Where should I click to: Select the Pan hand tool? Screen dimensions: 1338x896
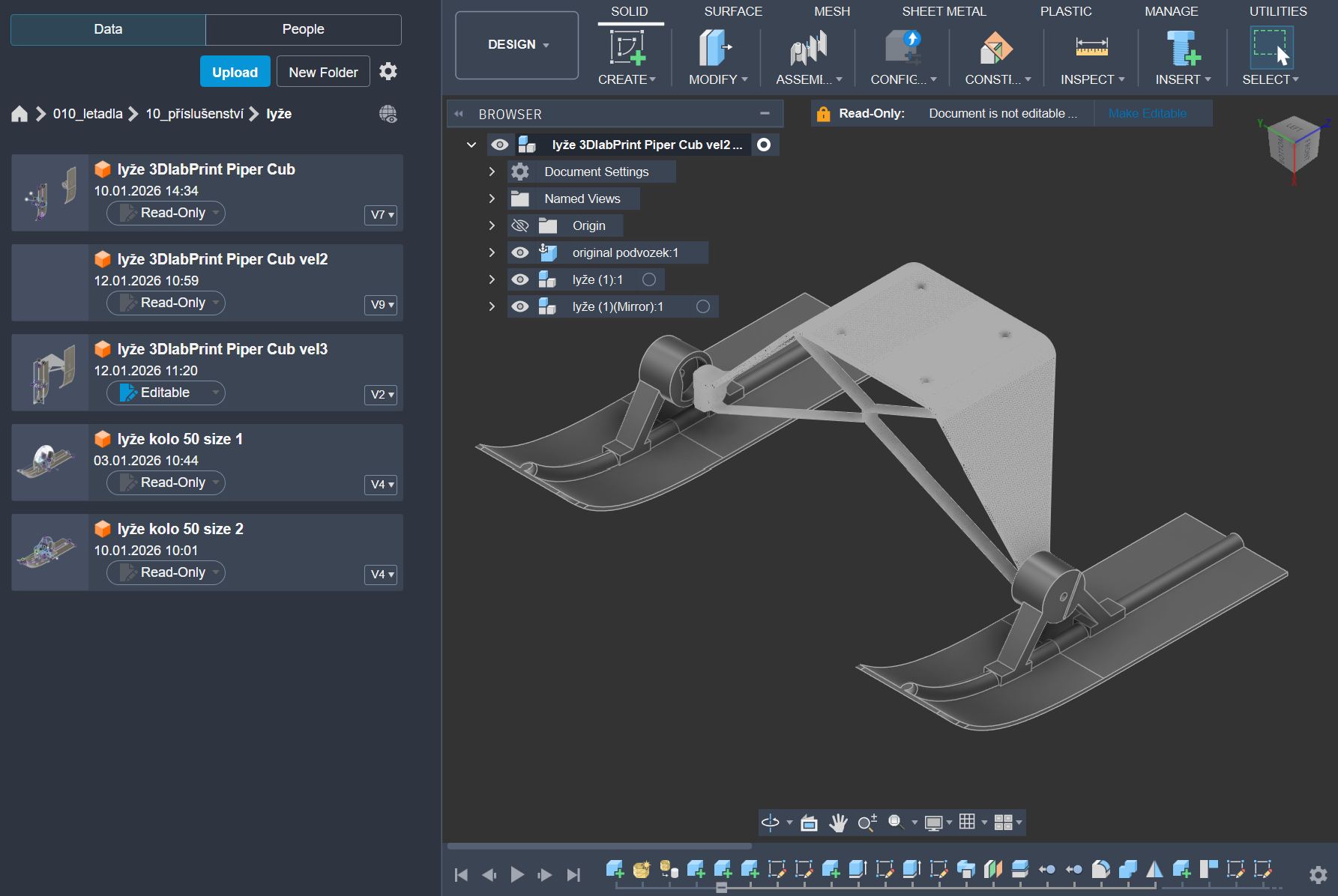[x=838, y=823]
